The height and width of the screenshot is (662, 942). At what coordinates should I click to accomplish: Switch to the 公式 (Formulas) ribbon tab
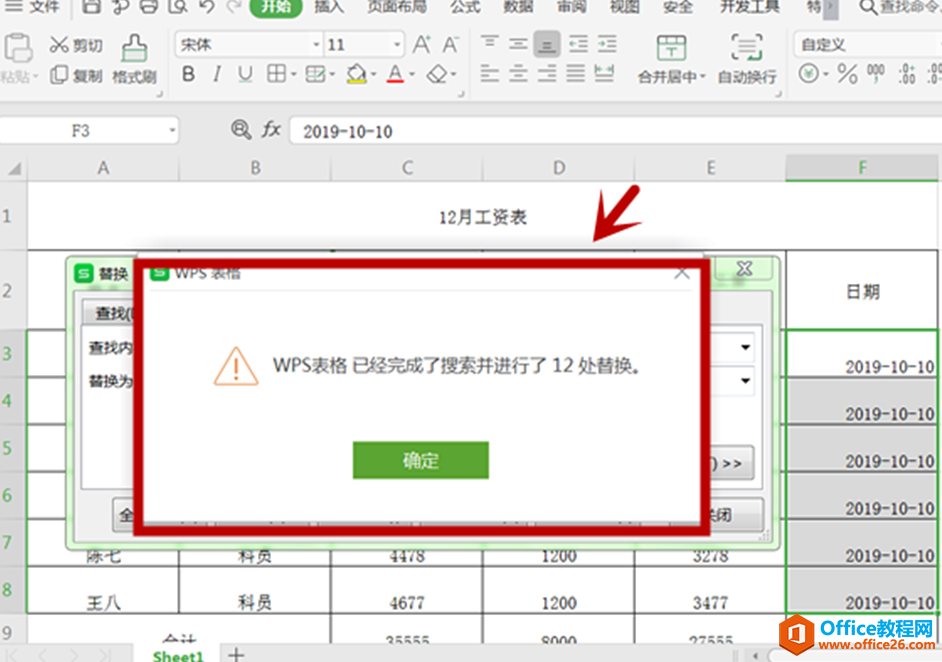coord(466,7)
